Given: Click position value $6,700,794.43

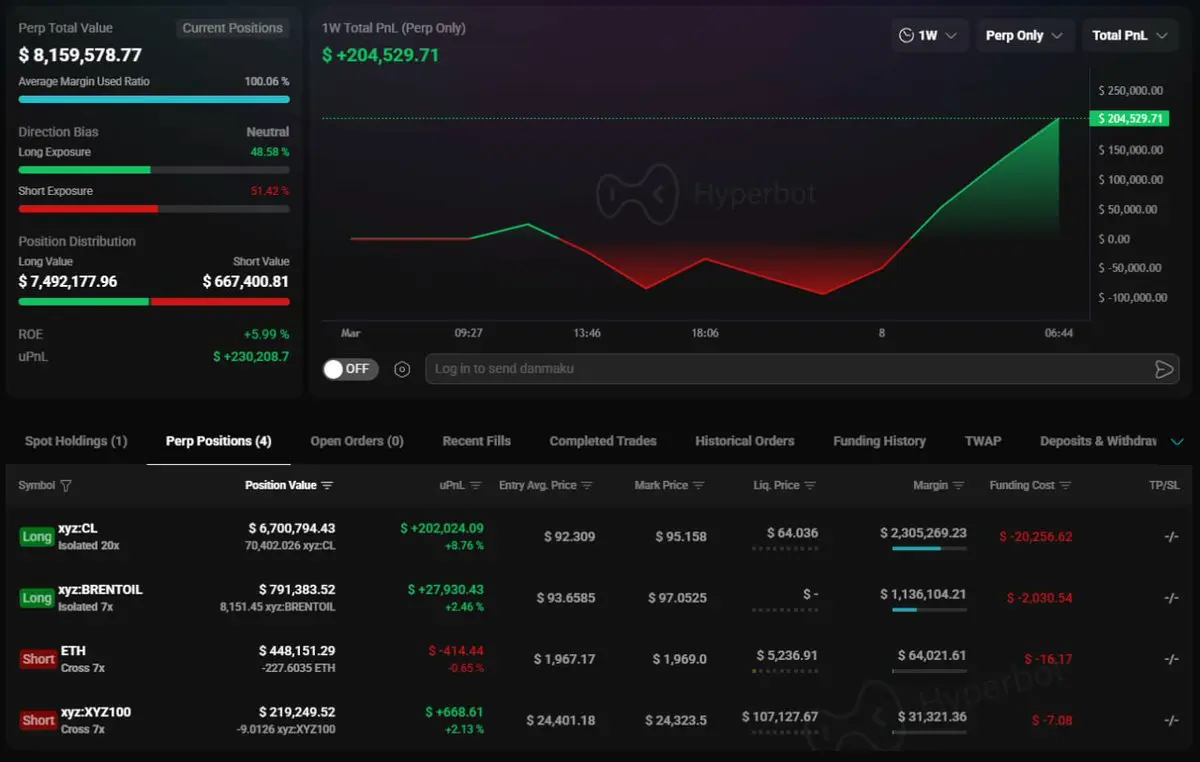Looking at the screenshot, I should point(292,528).
